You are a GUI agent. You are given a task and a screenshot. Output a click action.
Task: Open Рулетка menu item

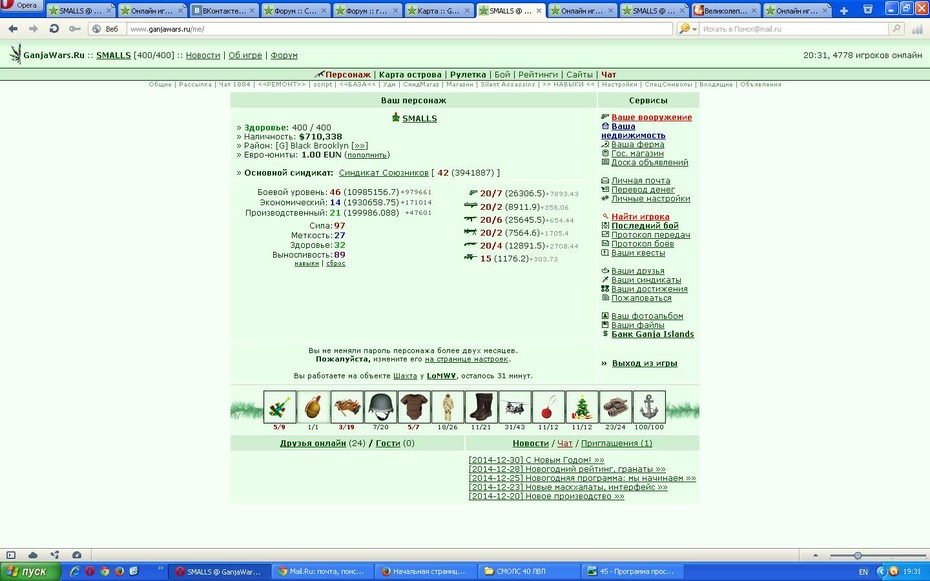click(468, 75)
